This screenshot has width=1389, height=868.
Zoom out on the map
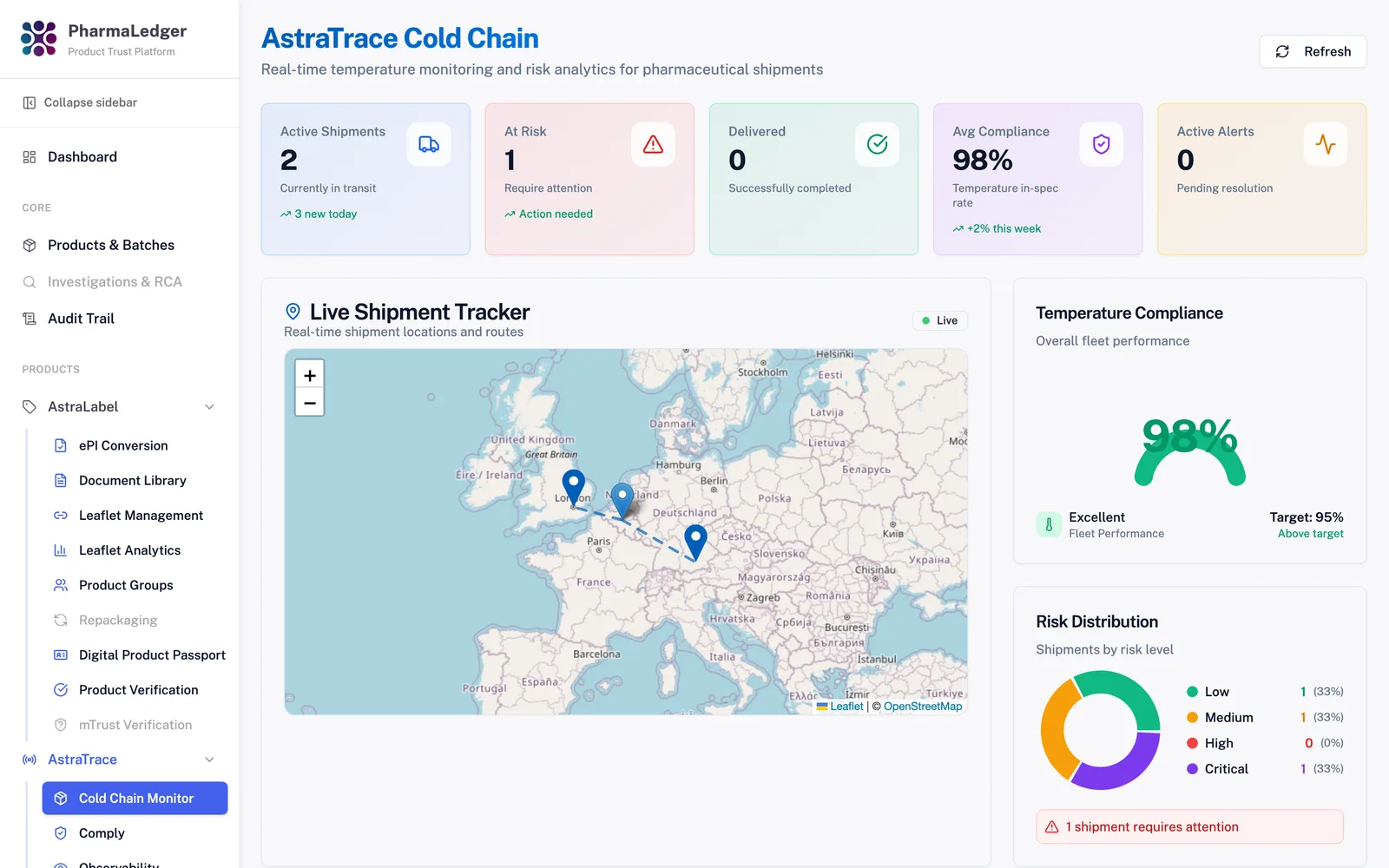[310, 403]
